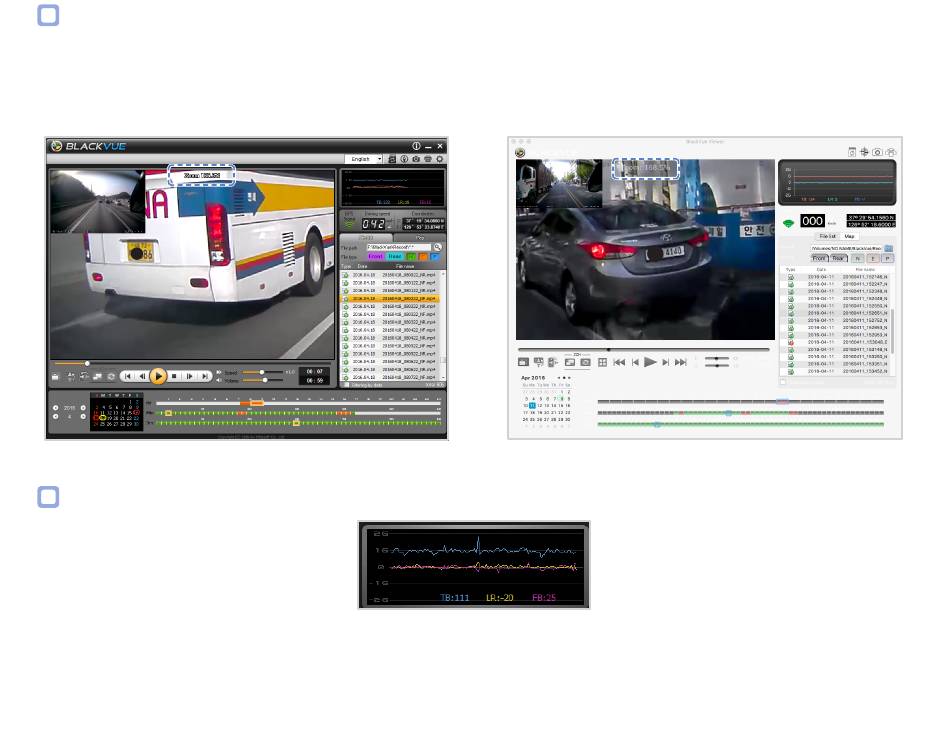950x738 pixels.
Task: Click the four-pane grid icon in Mac viewer
Action: [x=602, y=362]
